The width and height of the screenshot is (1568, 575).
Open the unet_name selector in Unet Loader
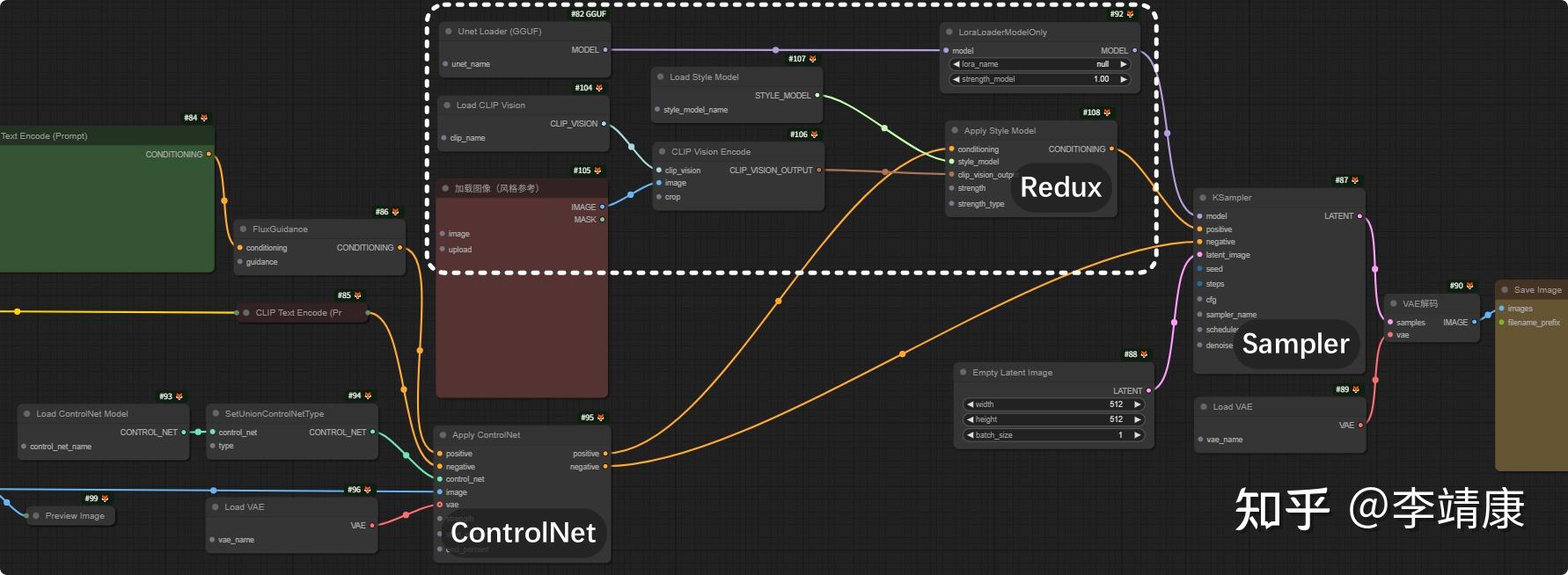pos(524,64)
